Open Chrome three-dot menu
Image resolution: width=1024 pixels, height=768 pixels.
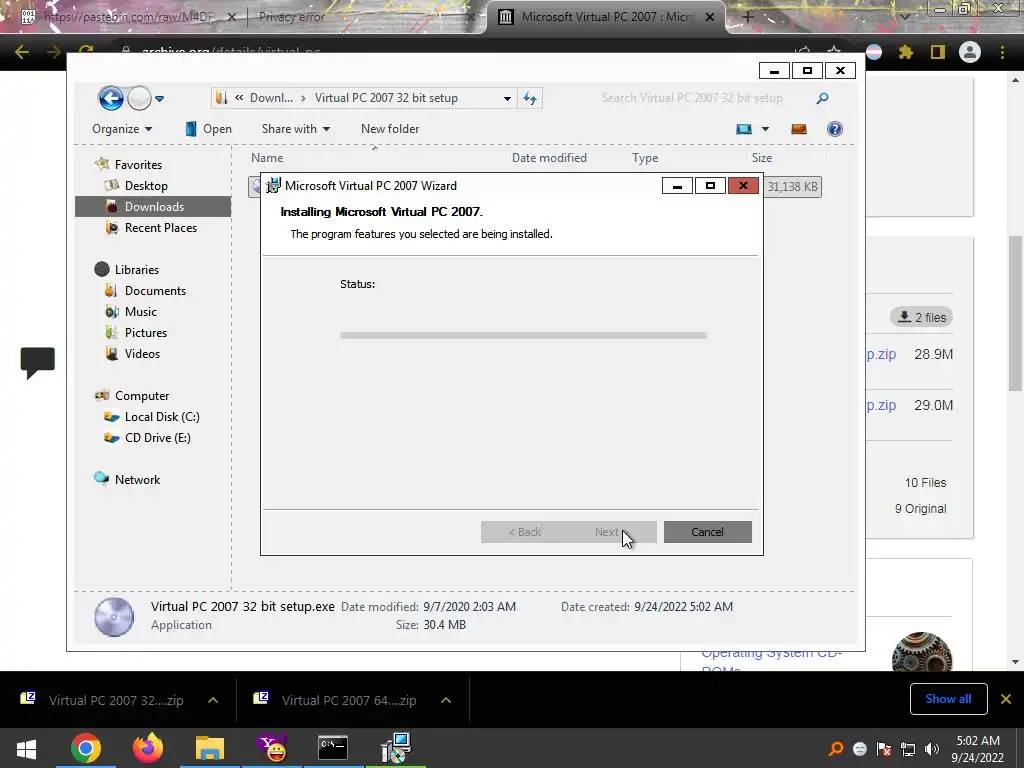pyautogui.click(x=1002, y=52)
